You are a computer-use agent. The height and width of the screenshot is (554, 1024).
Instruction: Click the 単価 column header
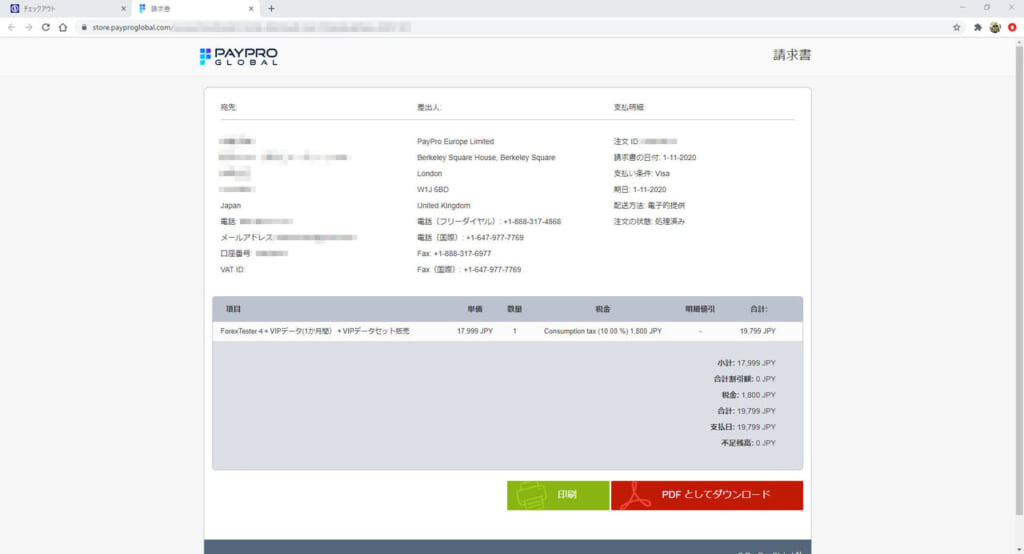[475, 309]
